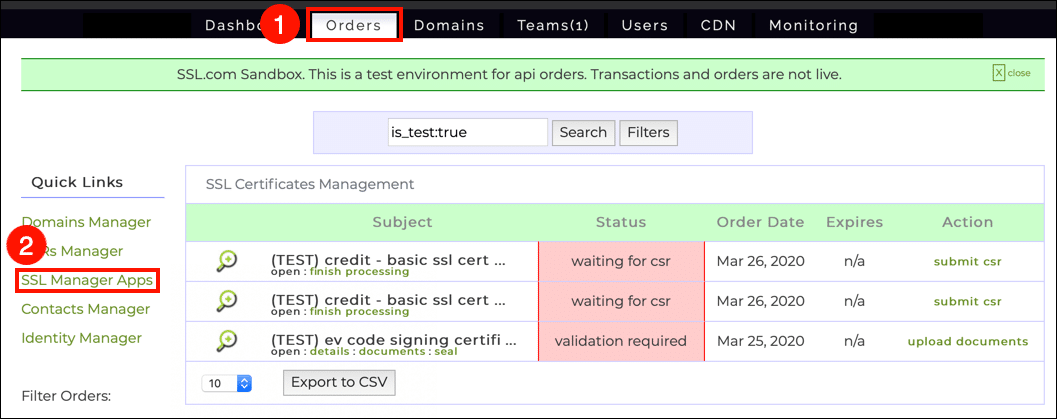Click the upload documents action link
The height and width of the screenshot is (419, 1057).
tap(967, 341)
